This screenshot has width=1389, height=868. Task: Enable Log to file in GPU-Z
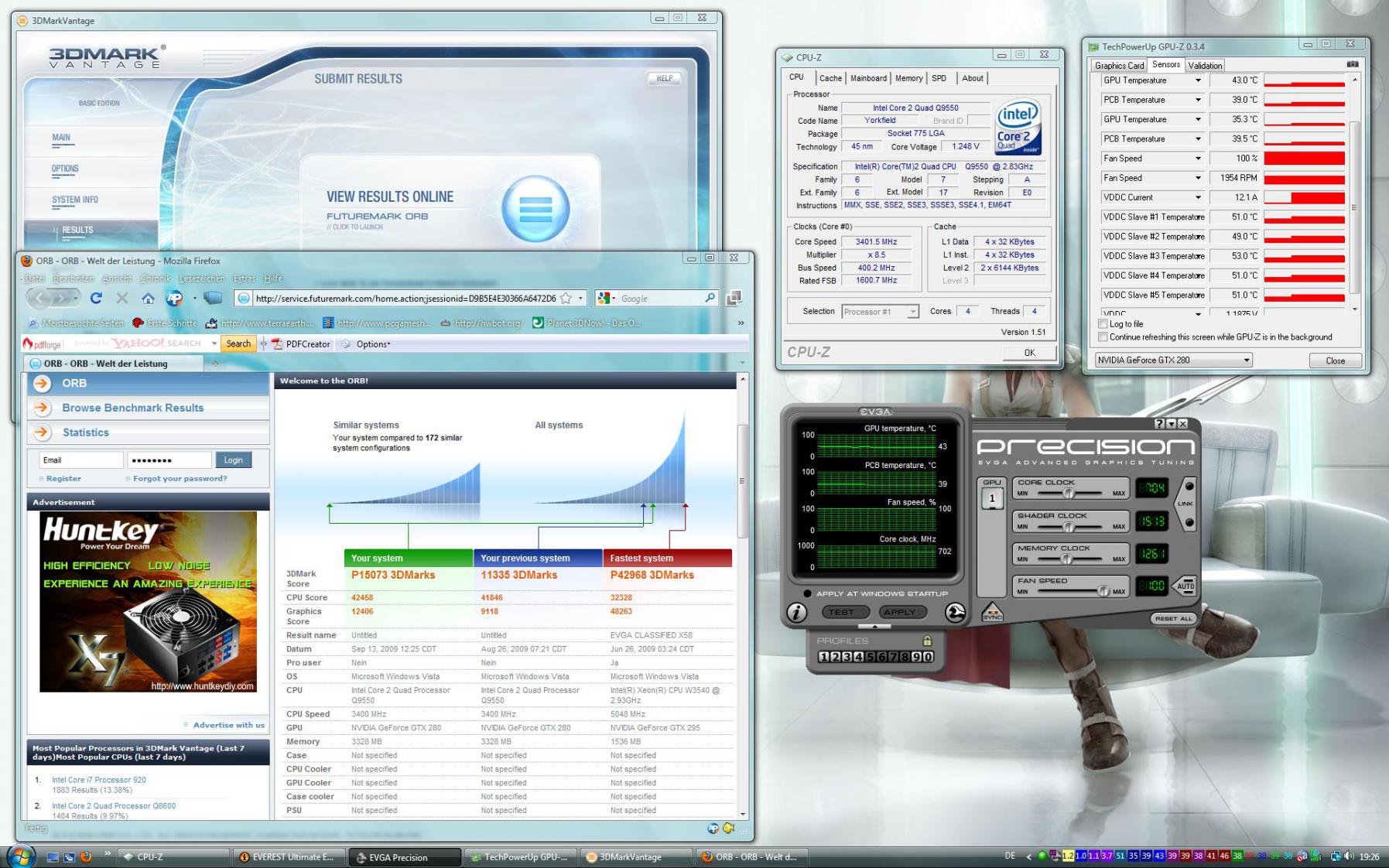1103,324
